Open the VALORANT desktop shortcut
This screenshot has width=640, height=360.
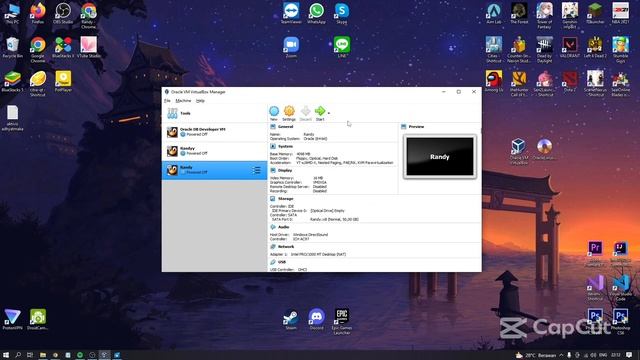click(x=570, y=47)
